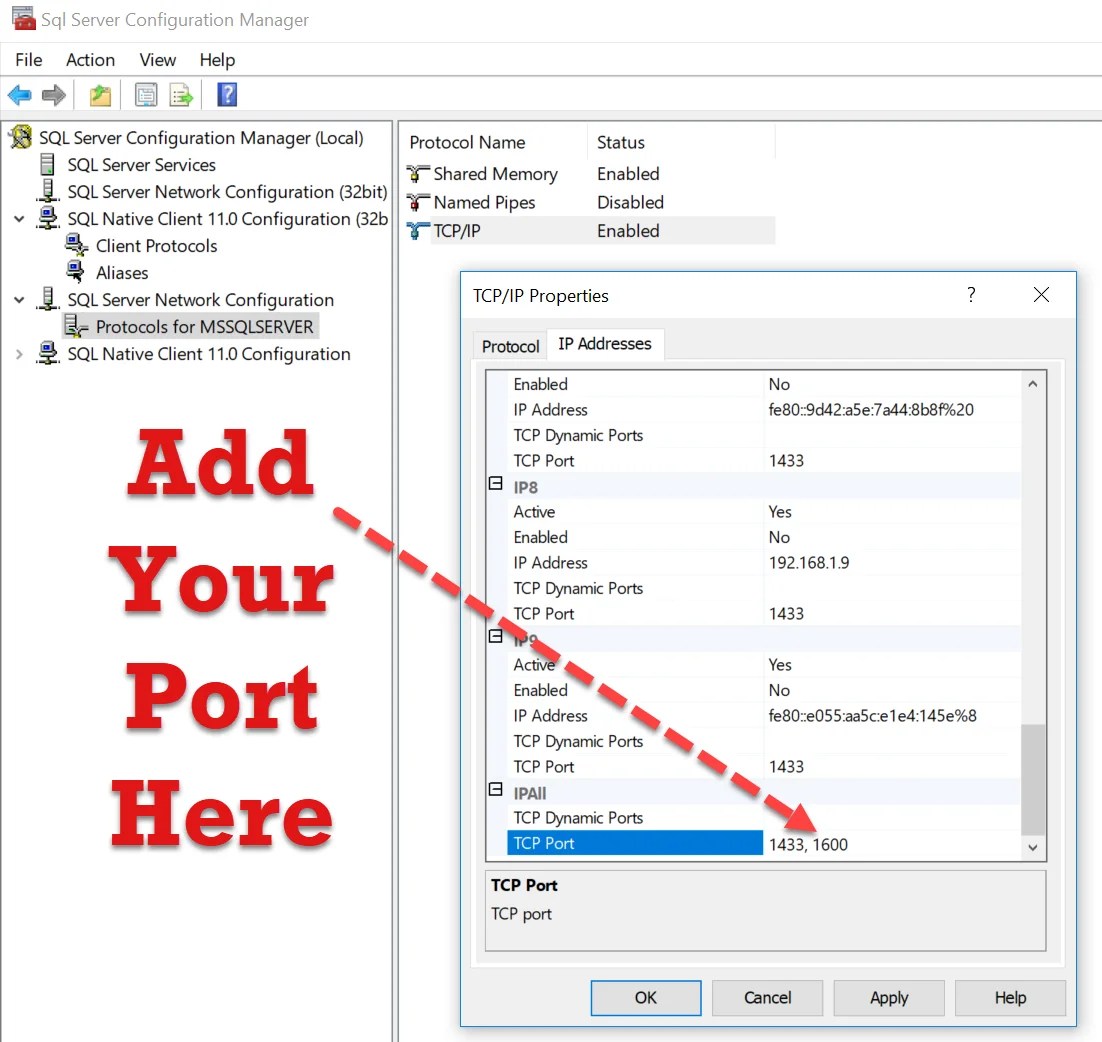Click the IP8 Active value Yes

click(779, 512)
